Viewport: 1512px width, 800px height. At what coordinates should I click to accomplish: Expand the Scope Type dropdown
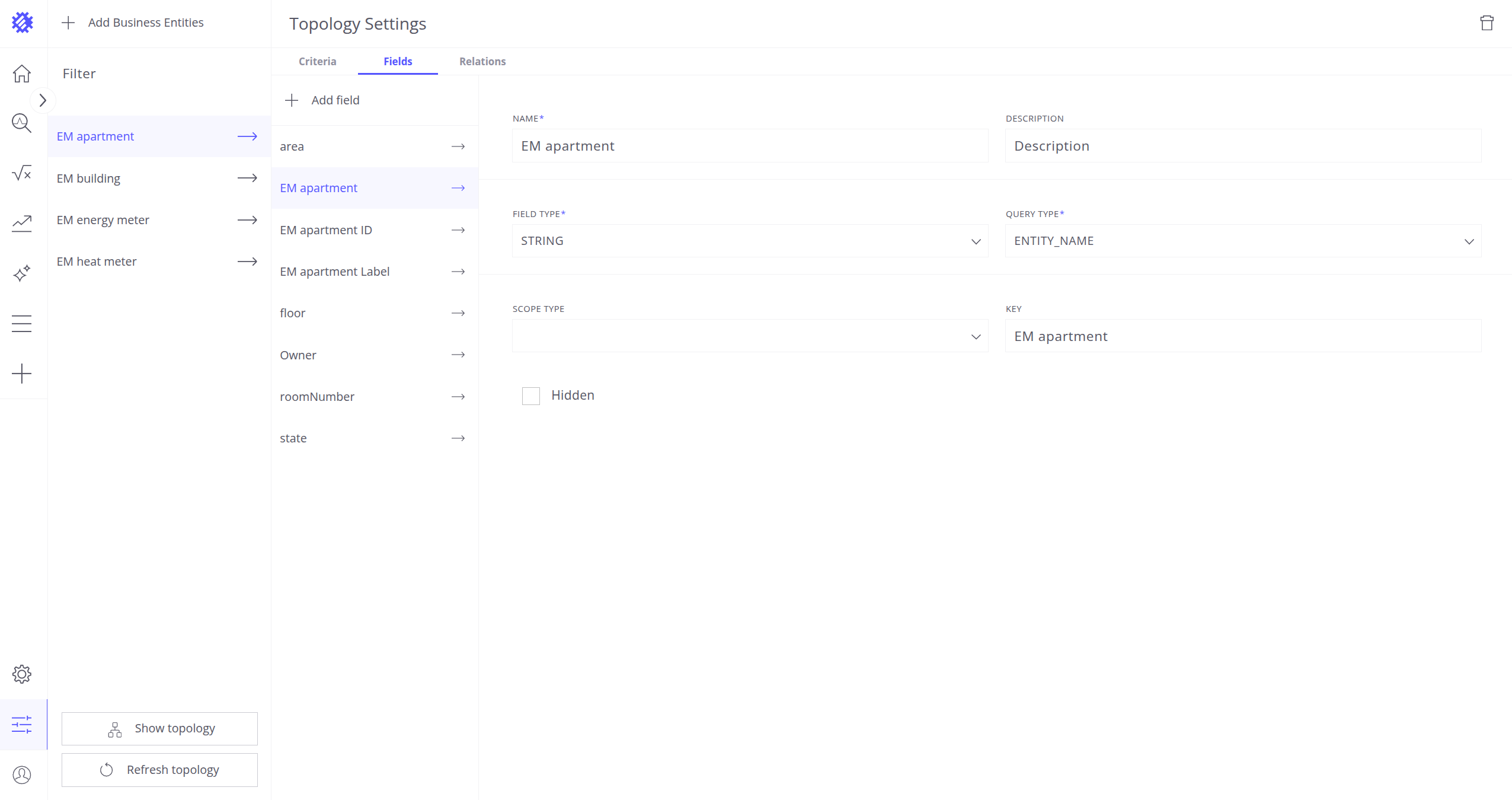click(750, 336)
